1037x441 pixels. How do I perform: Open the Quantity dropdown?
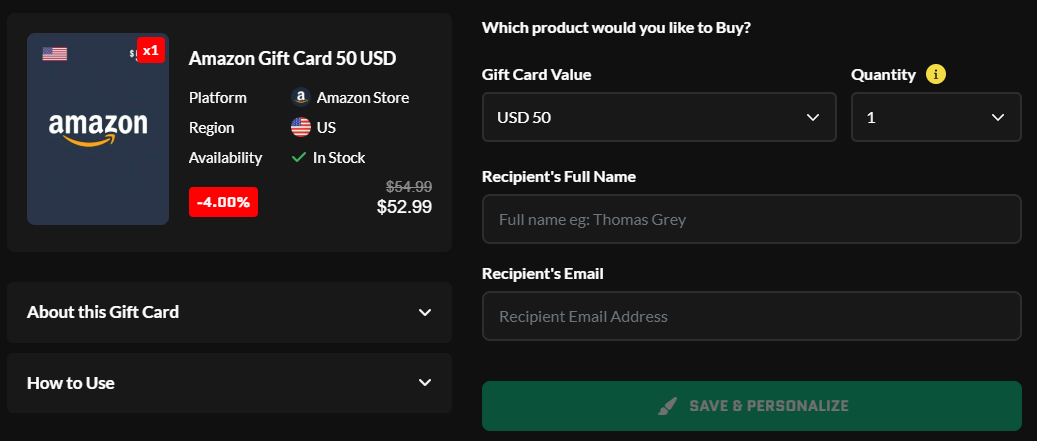(x=935, y=117)
